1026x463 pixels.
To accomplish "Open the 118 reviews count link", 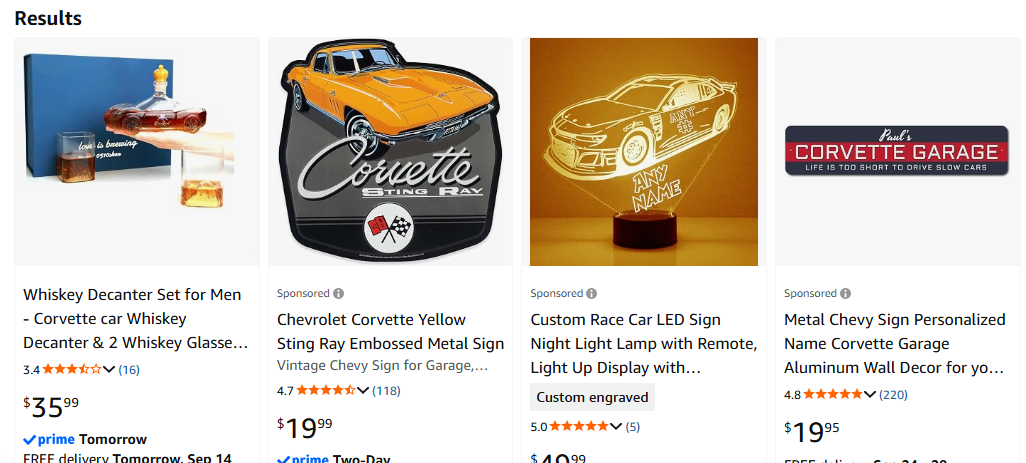I will click(x=386, y=391).
